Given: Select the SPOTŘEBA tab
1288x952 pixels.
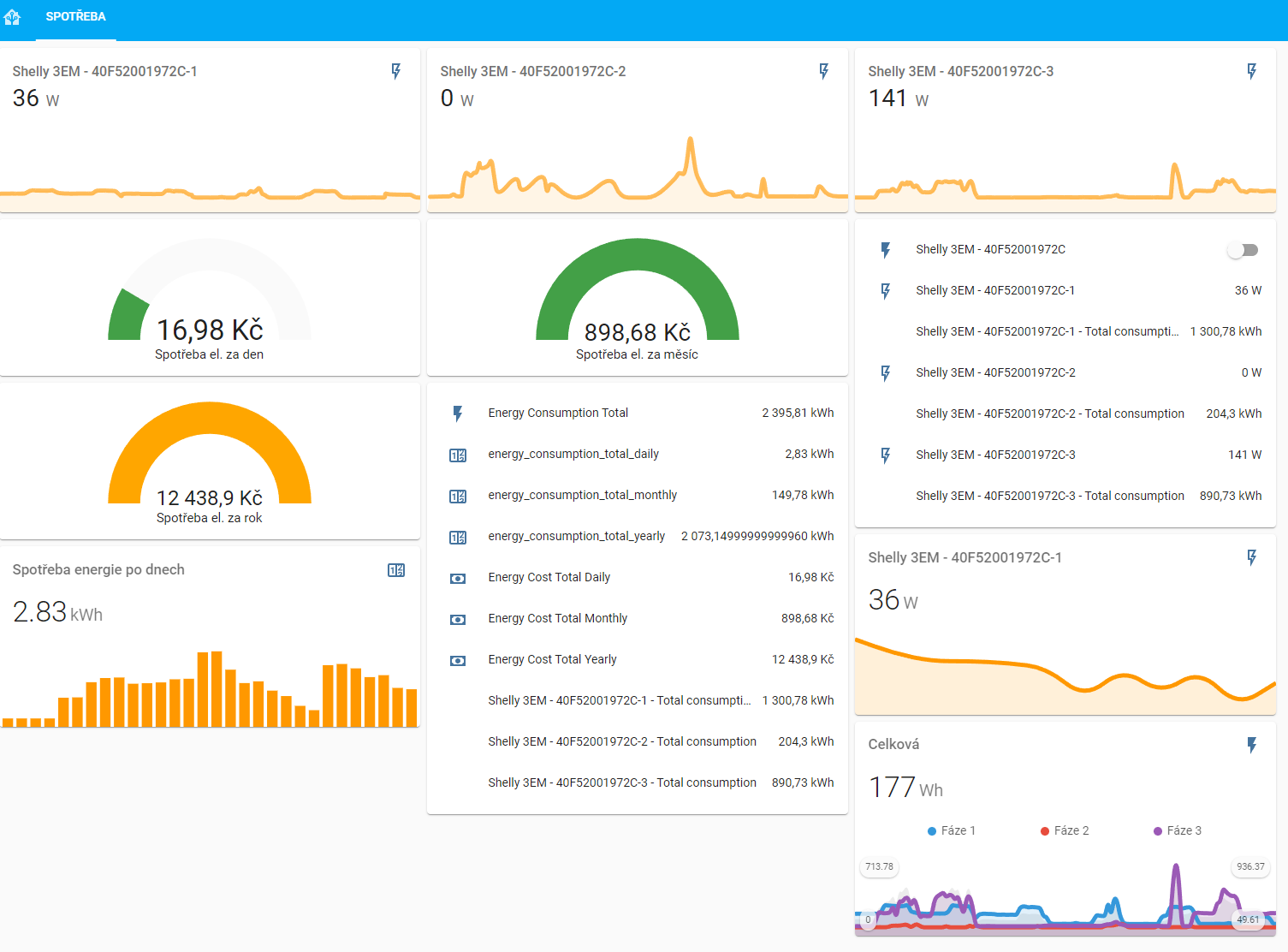Looking at the screenshot, I should (x=76, y=17).
